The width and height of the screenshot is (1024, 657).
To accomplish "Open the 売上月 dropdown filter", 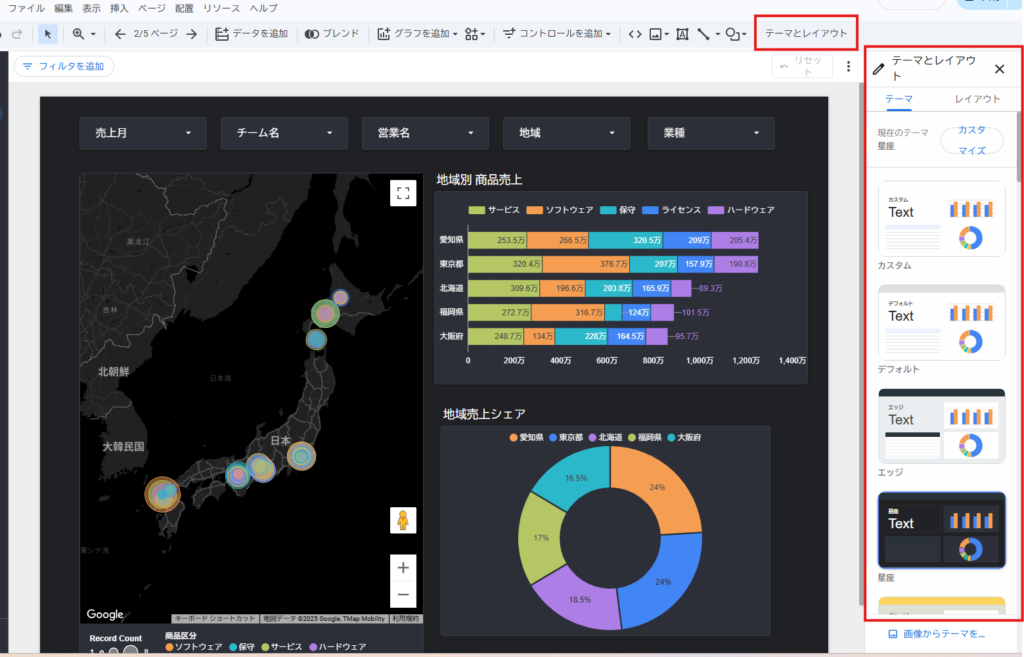I will [143, 133].
